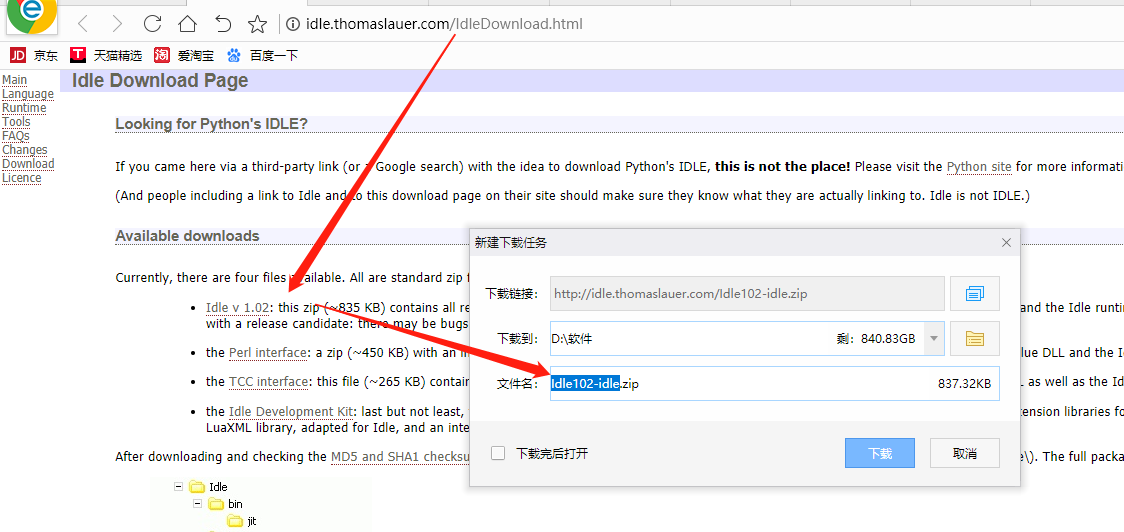
Task: Expand the download location dropdown
Action: (x=934, y=338)
